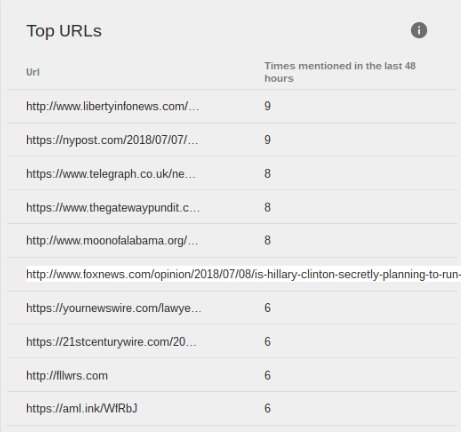Open thegatewaypundit URL link
This screenshot has width=461, height=432.
(113, 208)
